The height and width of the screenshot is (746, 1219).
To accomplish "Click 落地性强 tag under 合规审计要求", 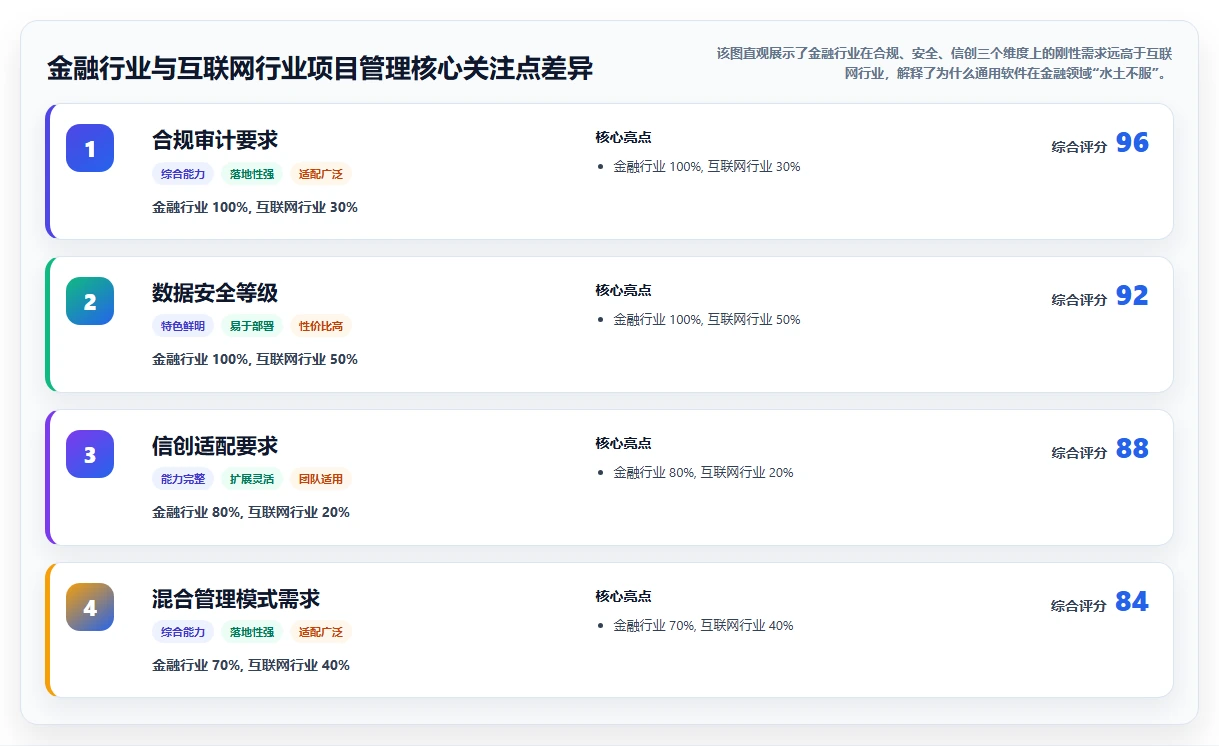I will [252, 174].
